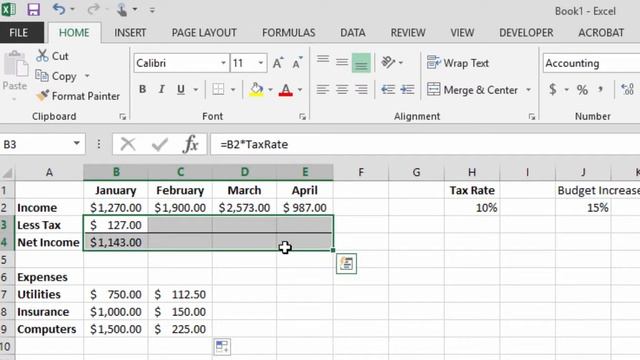Image resolution: width=640 pixels, height=360 pixels.
Task: Switch to the DATA tab
Action: 353,33
